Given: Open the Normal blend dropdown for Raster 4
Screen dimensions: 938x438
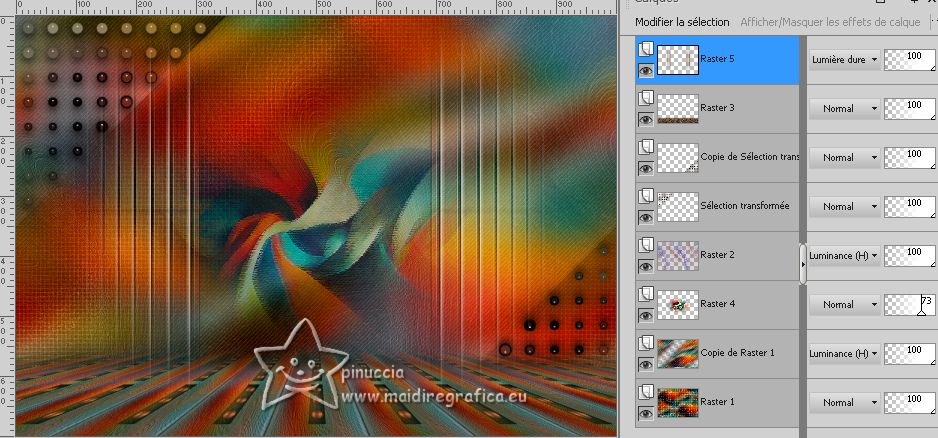Looking at the screenshot, I should [845, 305].
